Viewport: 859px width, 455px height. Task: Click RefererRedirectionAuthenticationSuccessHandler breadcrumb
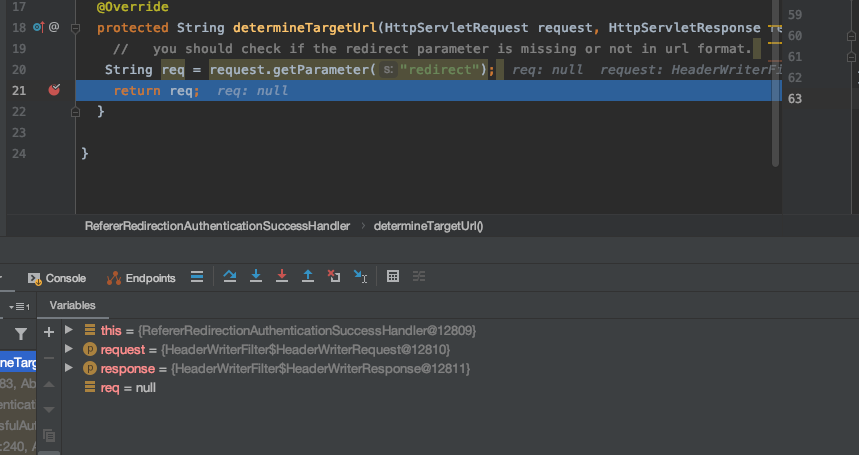(217, 226)
